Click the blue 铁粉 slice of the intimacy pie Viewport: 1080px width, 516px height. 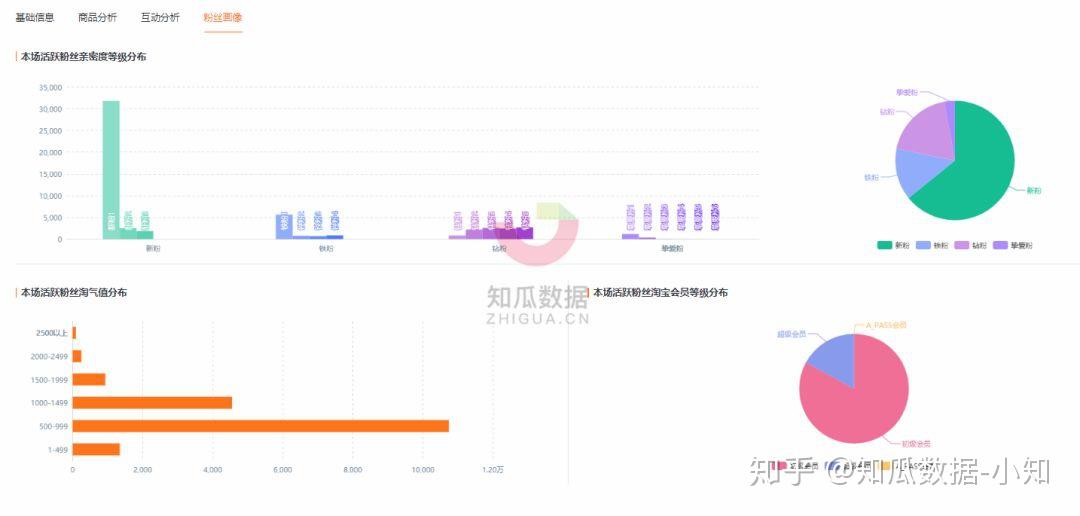(x=920, y=172)
